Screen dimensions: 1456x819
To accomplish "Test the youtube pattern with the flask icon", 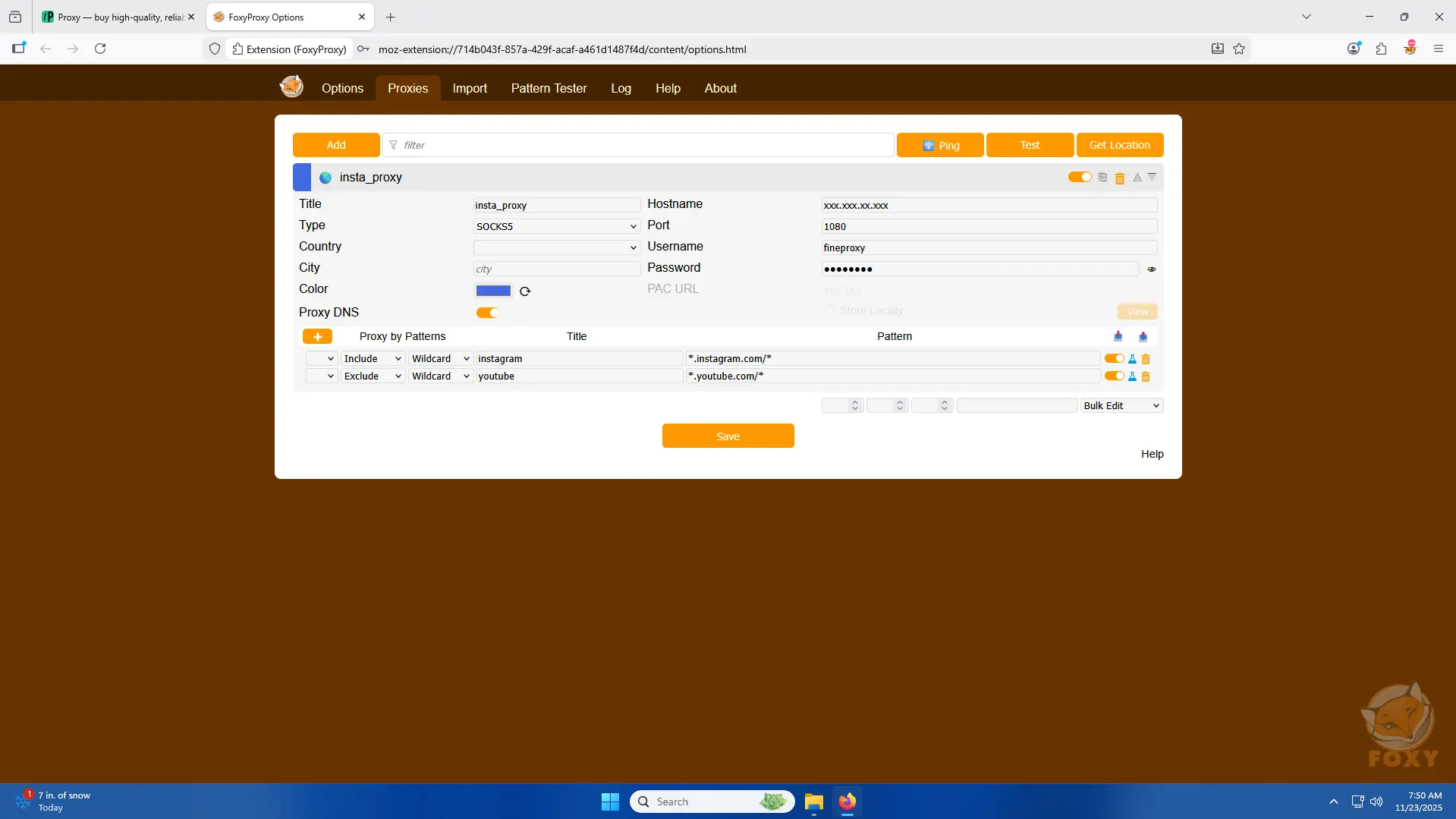I will pos(1132,376).
